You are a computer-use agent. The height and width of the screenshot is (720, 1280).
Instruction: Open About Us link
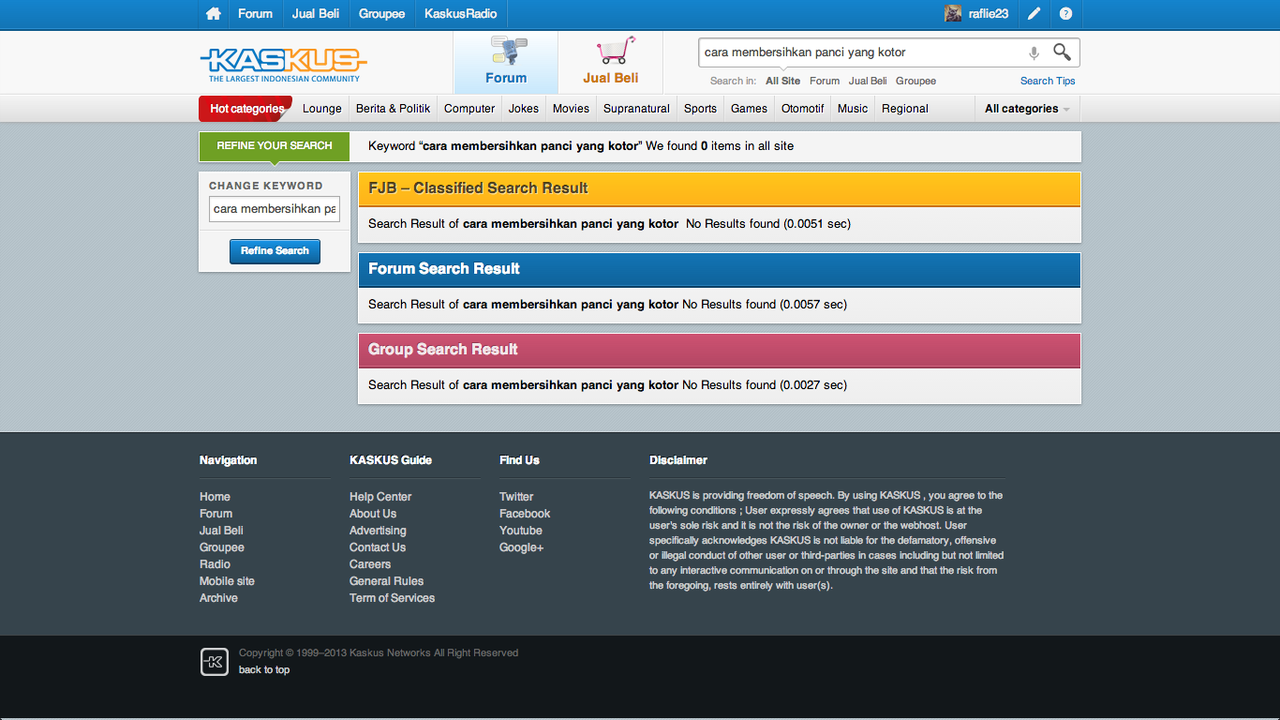(373, 514)
